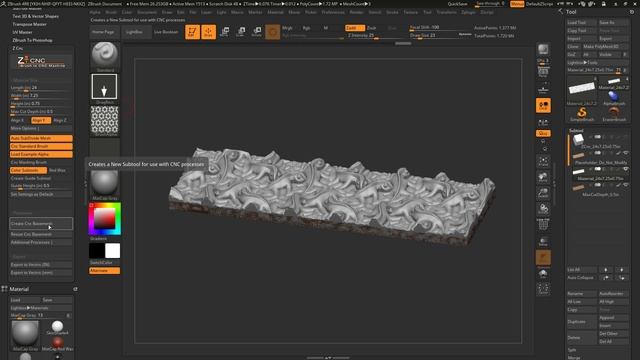Image resolution: width=640 pixels, height=360 pixels.
Task: Toggle the Persp perspective icon
Action: pyautogui.click(x=543, y=72)
